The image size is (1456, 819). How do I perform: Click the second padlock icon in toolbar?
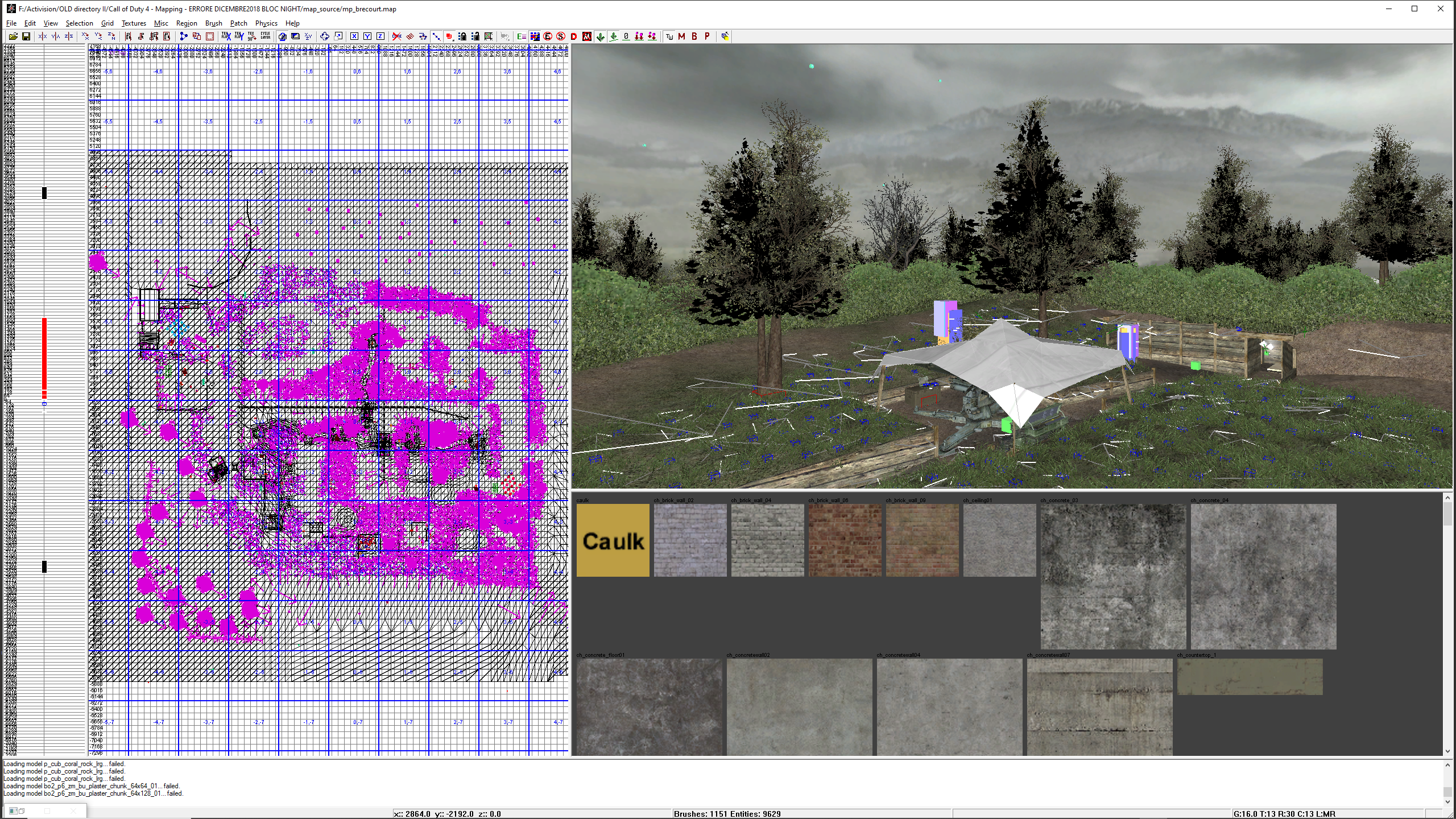click(475, 36)
